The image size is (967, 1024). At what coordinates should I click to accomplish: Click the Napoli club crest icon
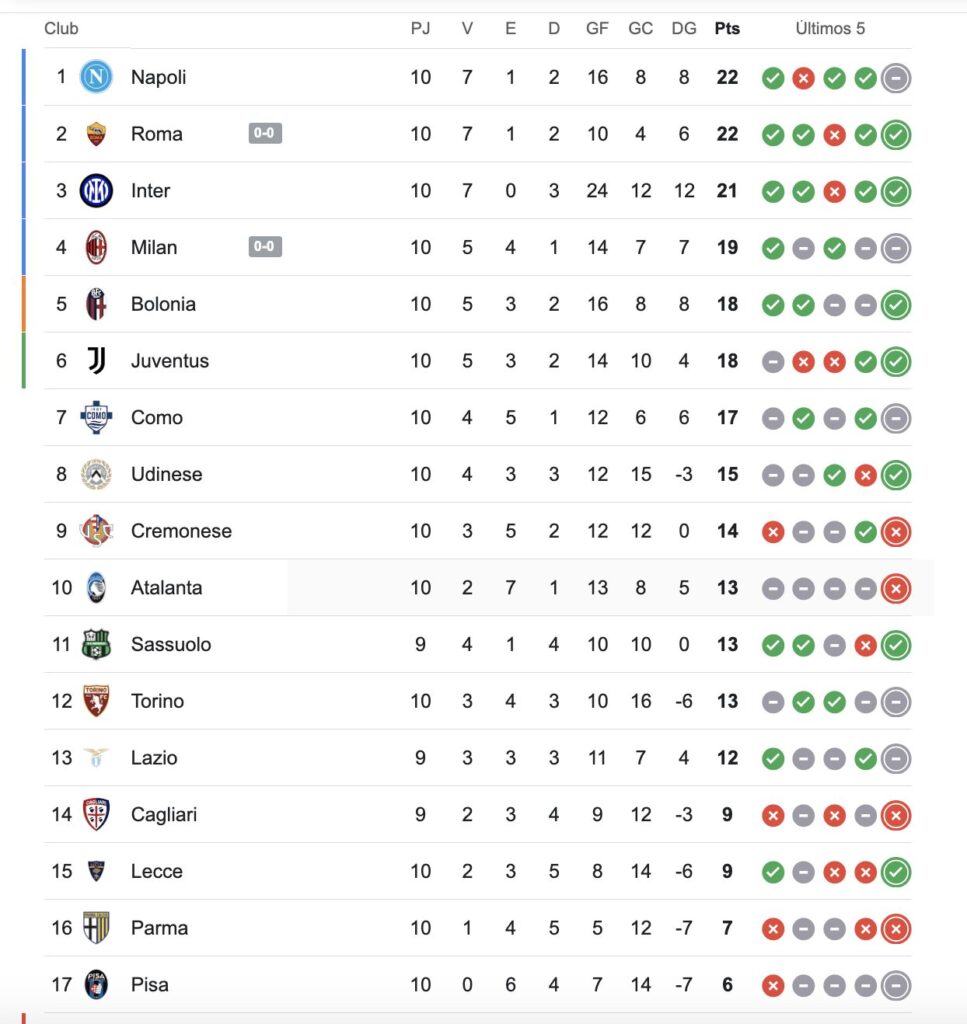[x=96, y=77]
